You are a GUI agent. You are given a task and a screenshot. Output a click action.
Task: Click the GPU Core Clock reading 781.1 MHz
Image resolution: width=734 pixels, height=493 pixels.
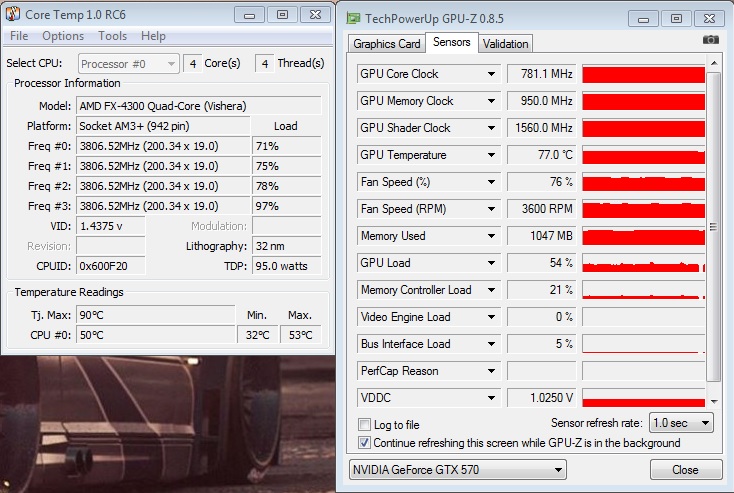pos(542,74)
